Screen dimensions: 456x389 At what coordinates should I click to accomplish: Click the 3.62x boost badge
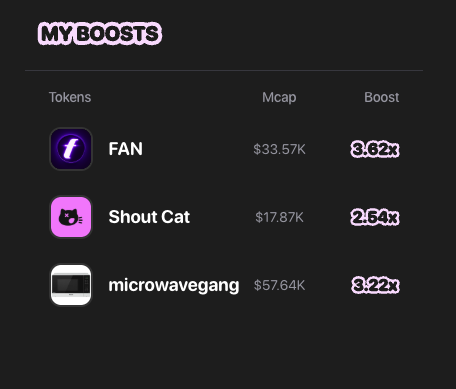point(375,149)
